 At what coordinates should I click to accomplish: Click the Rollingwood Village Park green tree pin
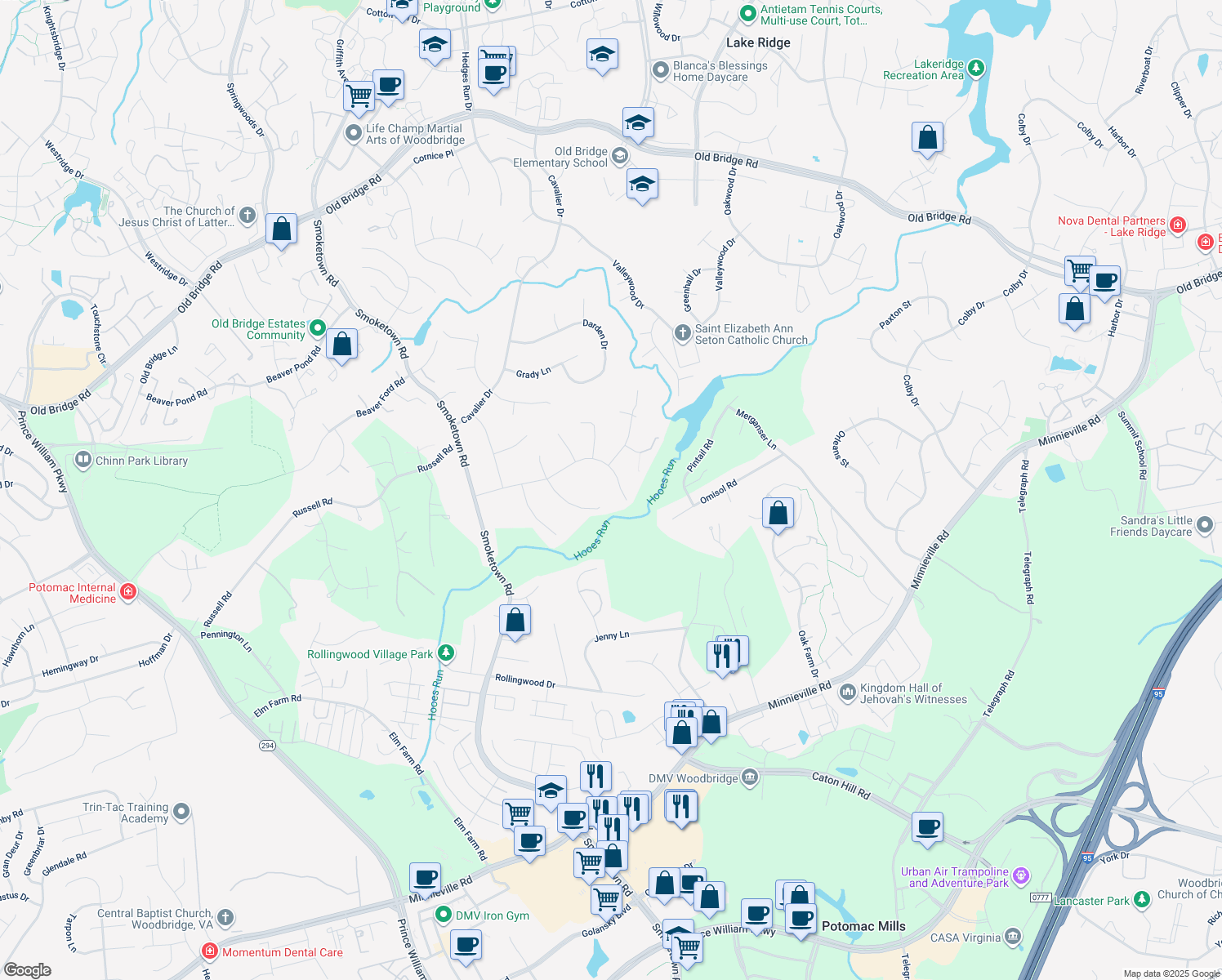click(446, 653)
